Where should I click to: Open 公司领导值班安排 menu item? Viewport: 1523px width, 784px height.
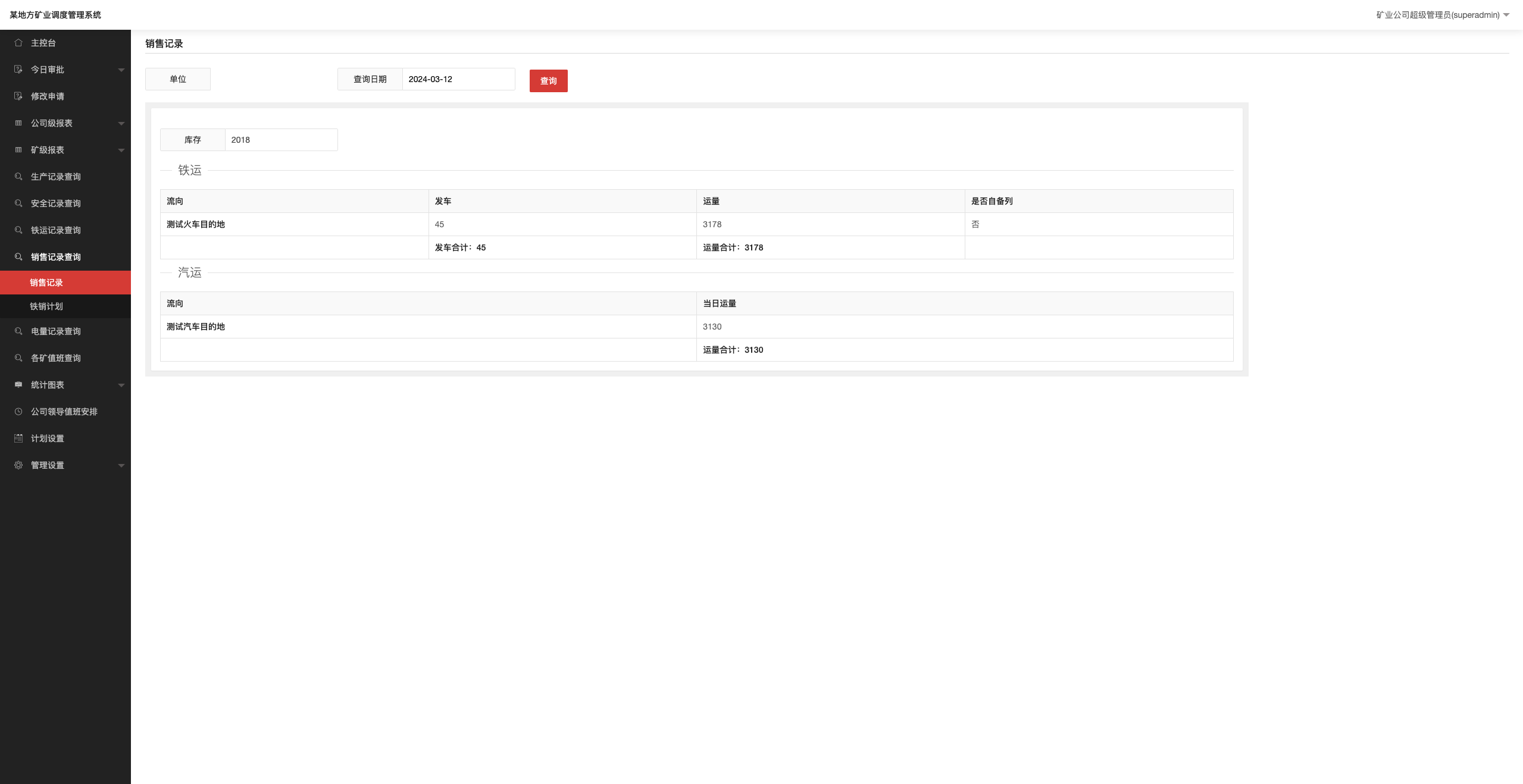click(65, 412)
